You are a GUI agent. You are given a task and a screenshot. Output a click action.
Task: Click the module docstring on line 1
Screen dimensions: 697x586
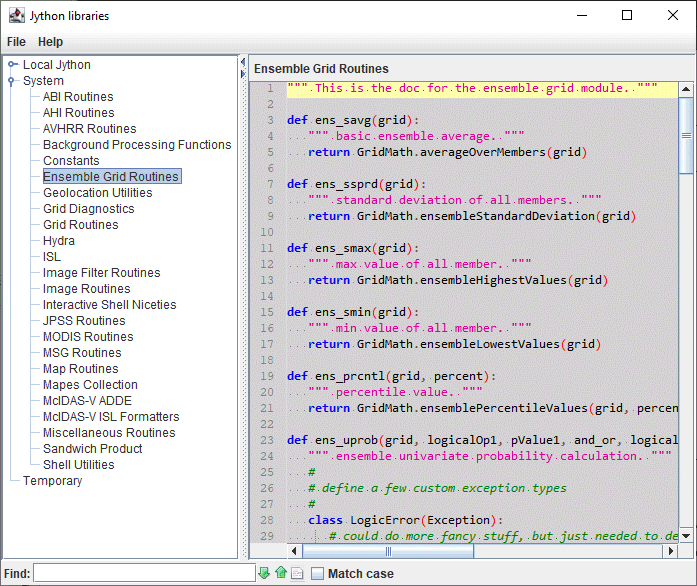[x=472, y=88]
